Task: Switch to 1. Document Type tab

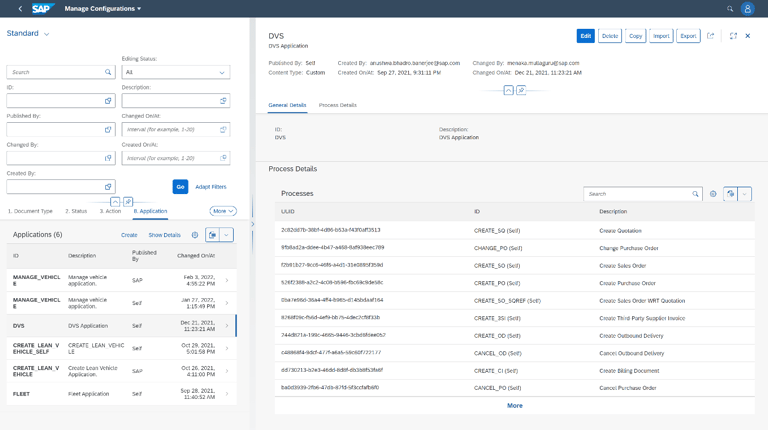Action: [x=30, y=211]
